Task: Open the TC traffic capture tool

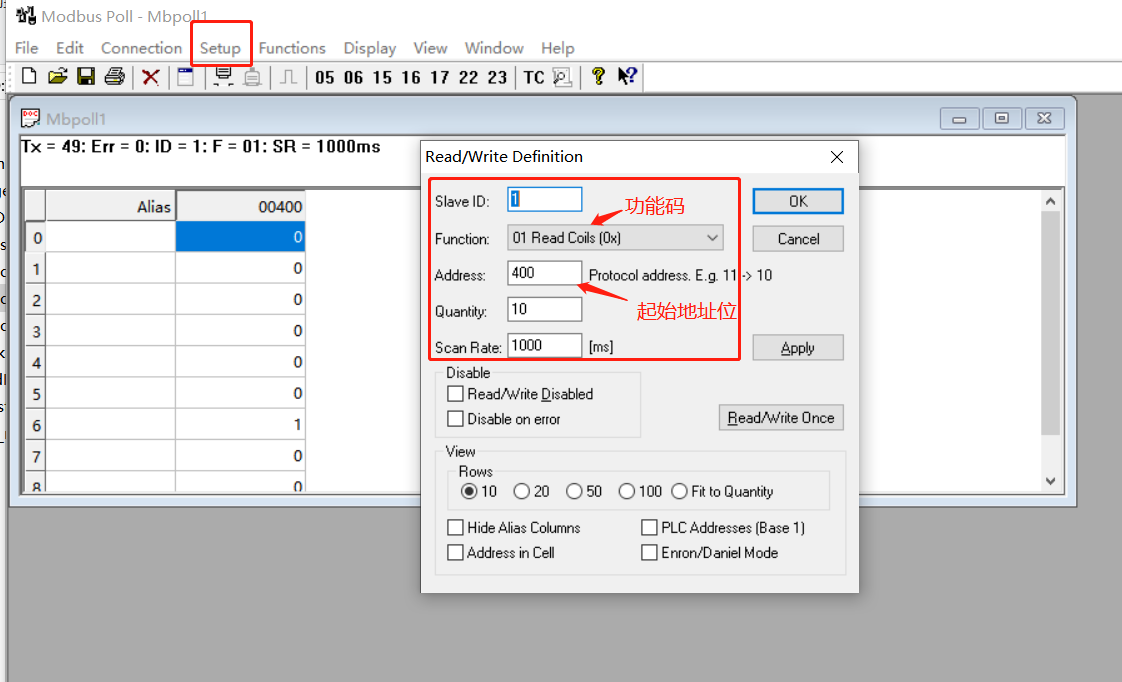Action: (534, 77)
